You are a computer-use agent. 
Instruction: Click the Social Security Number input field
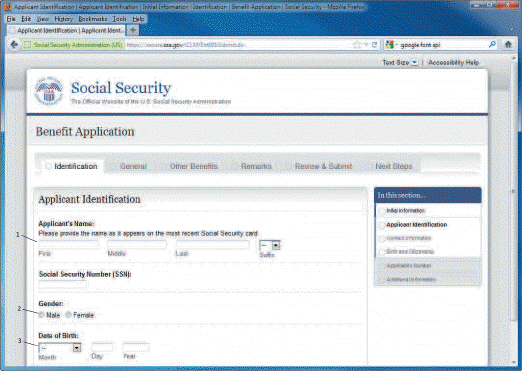point(63,285)
